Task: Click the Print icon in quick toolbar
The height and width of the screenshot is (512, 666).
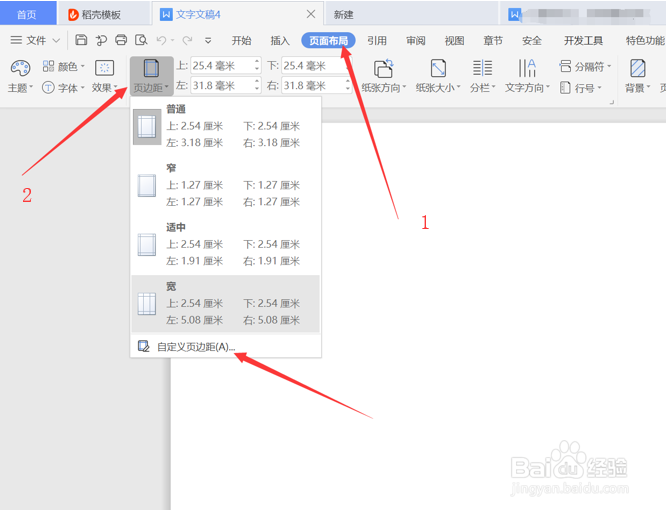Action: pos(121,40)
